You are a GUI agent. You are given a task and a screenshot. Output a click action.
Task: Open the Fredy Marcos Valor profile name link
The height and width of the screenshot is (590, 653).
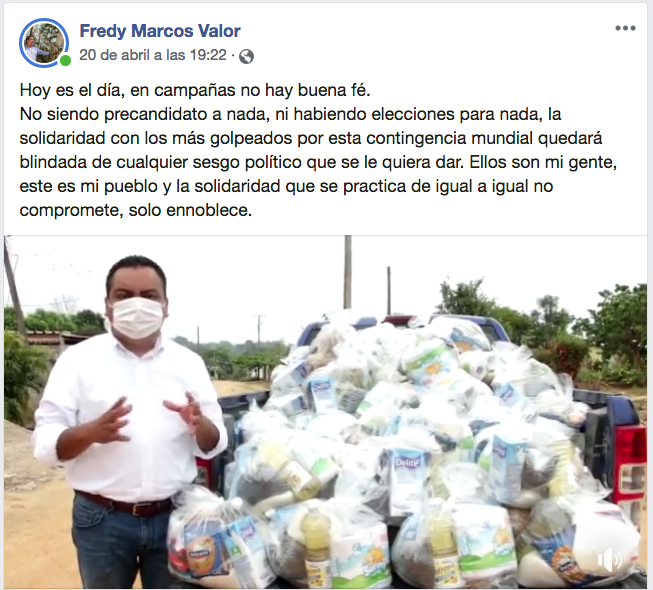(160, 31)
